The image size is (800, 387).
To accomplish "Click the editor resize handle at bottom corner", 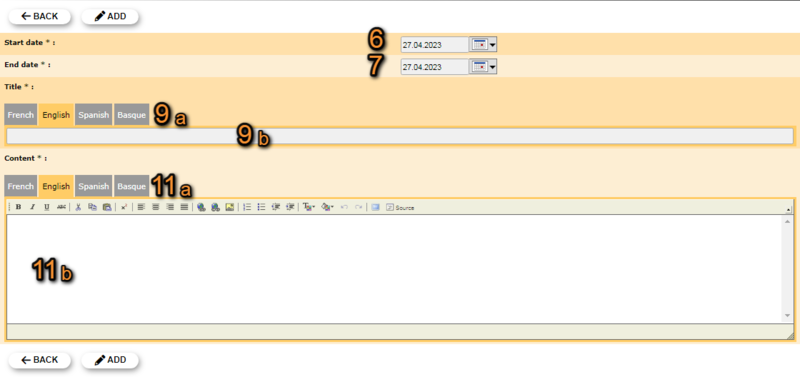I will [790, 336].
